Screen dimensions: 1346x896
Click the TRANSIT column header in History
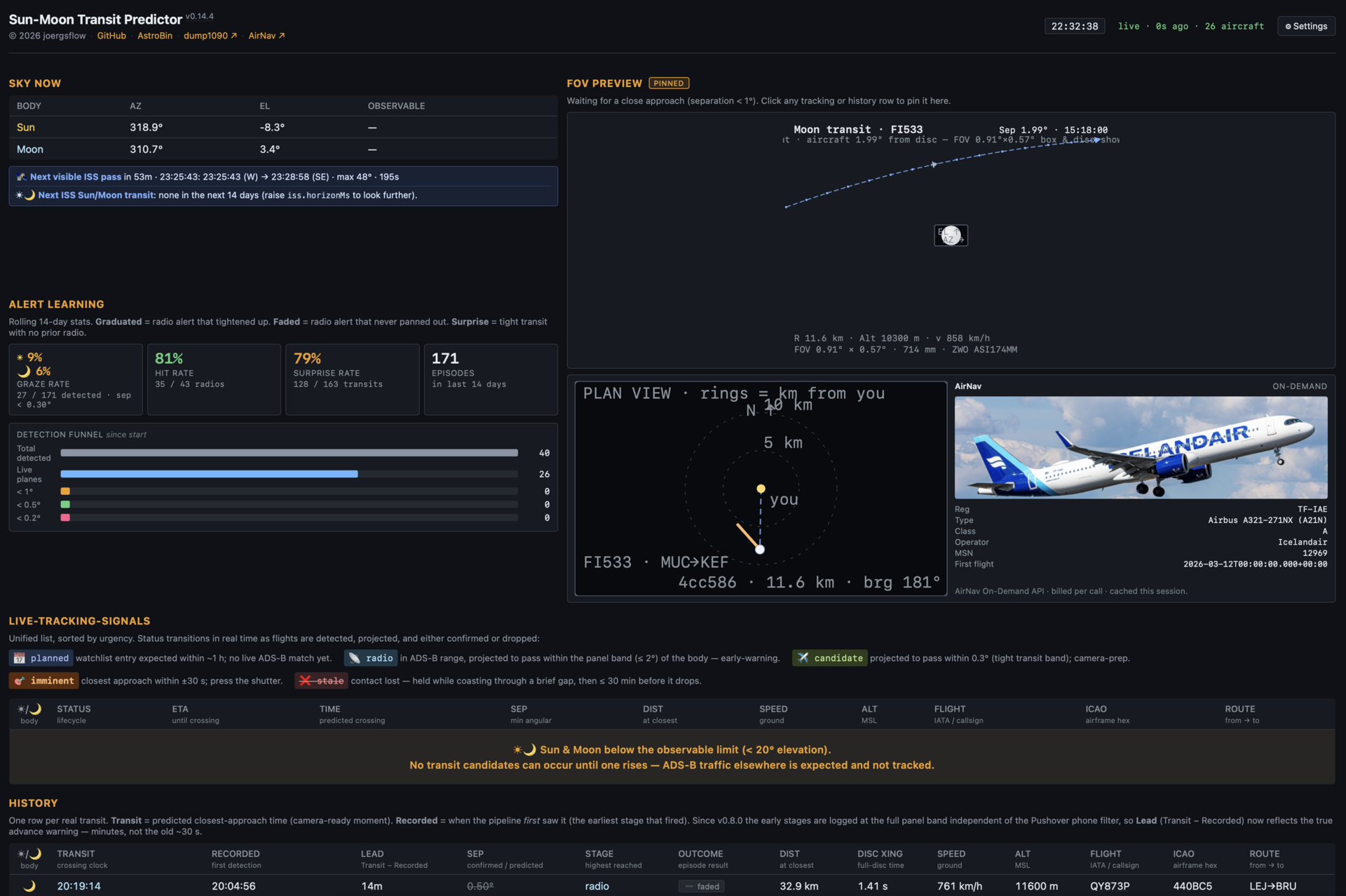click(x=82, y=859)
